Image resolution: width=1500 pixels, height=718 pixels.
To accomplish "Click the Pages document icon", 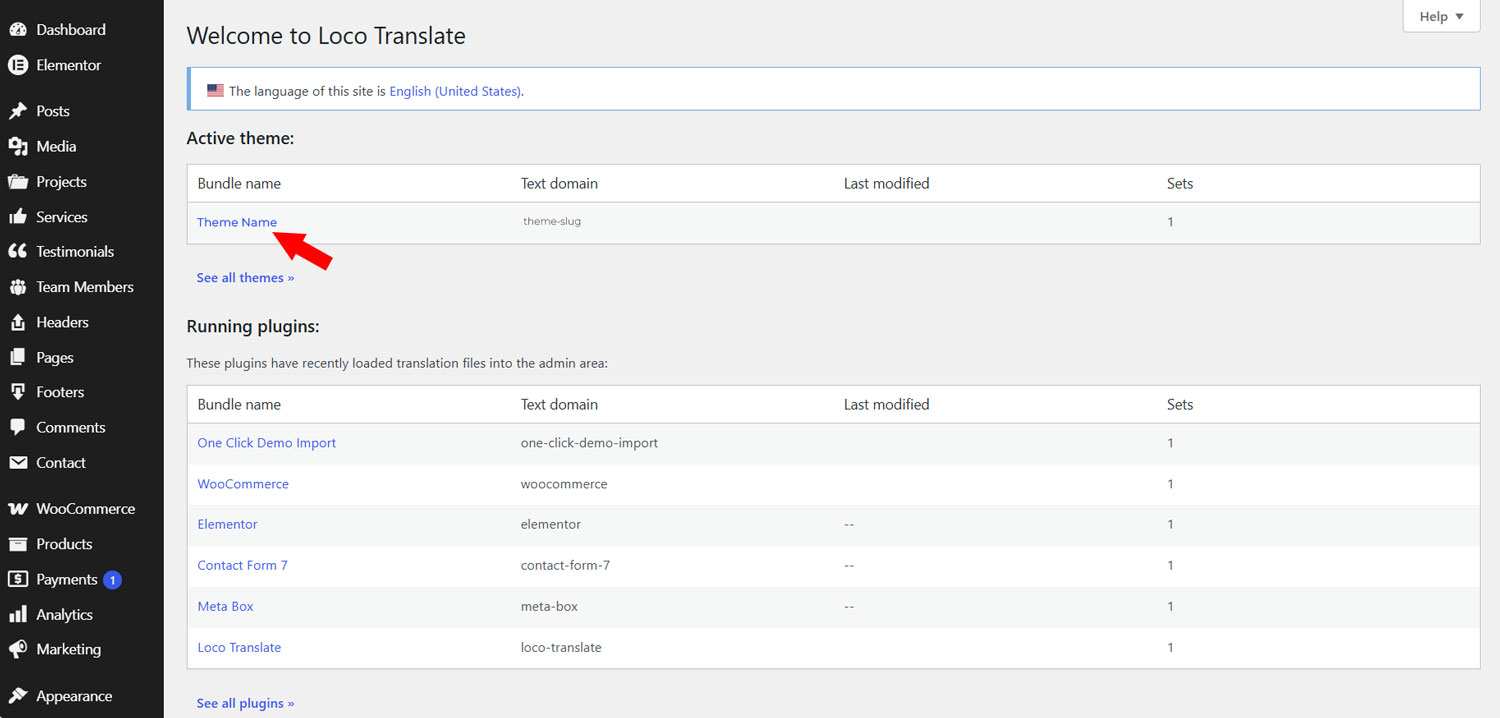I will click(18, 357).
